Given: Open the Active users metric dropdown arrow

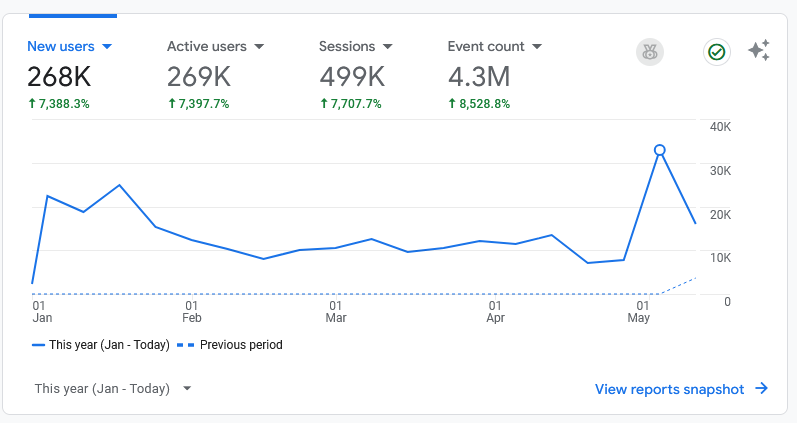Looking at the screenshot, I should coord(259,47).
